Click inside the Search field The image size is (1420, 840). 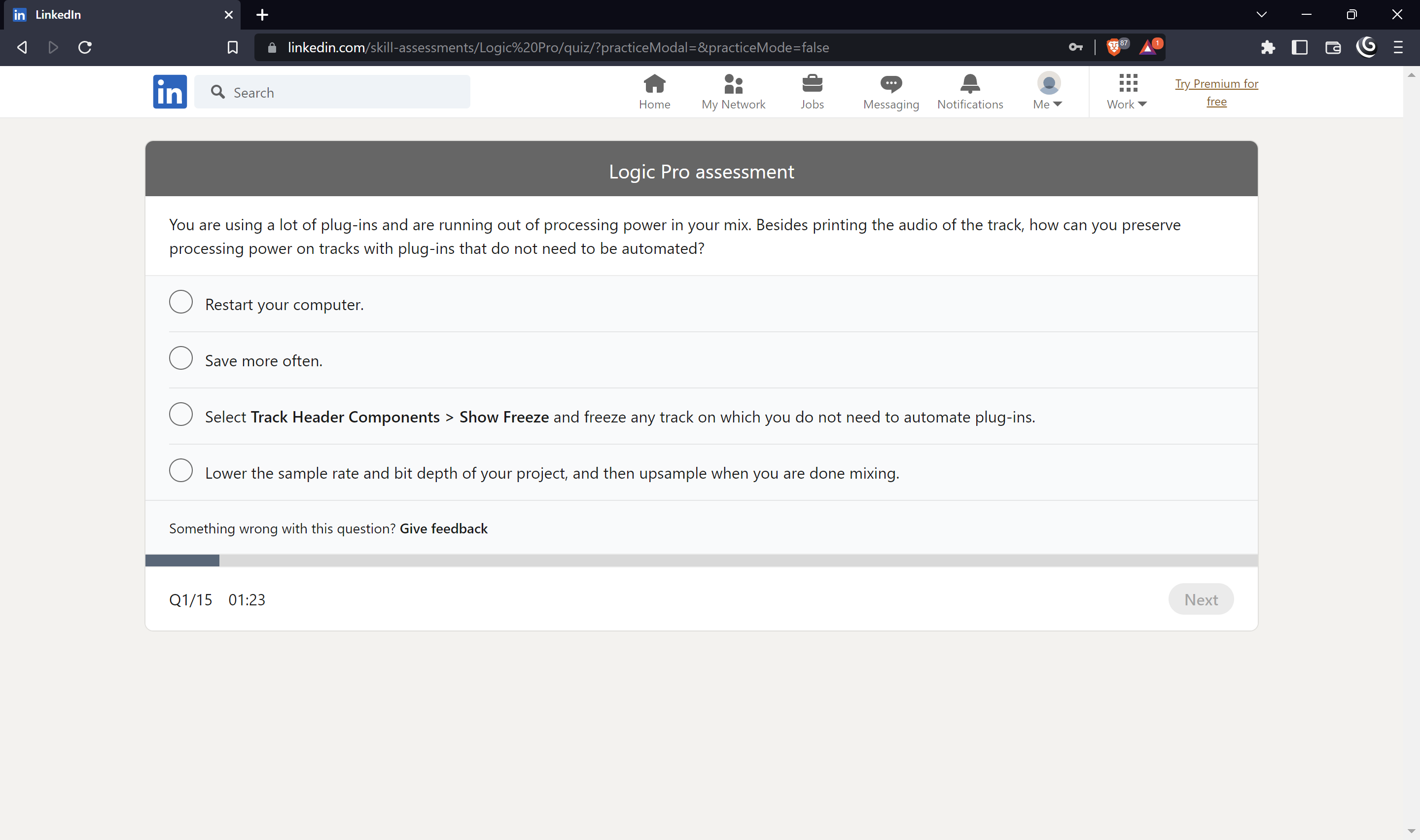334,92
